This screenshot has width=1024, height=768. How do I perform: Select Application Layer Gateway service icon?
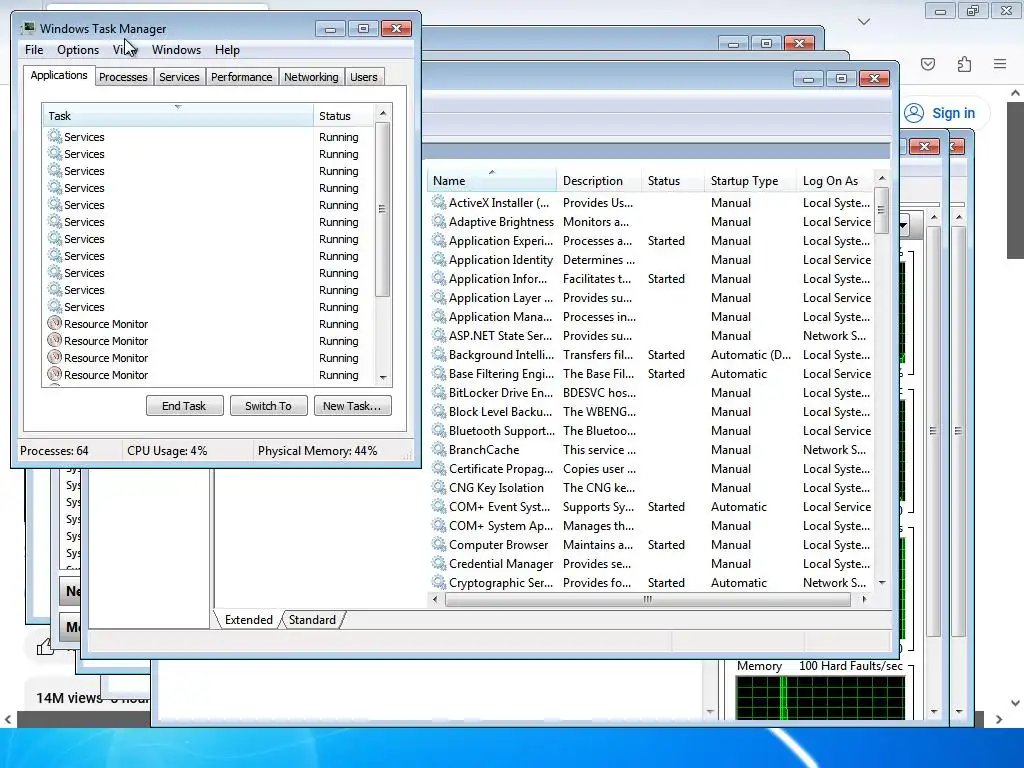[x=439, y=297]
